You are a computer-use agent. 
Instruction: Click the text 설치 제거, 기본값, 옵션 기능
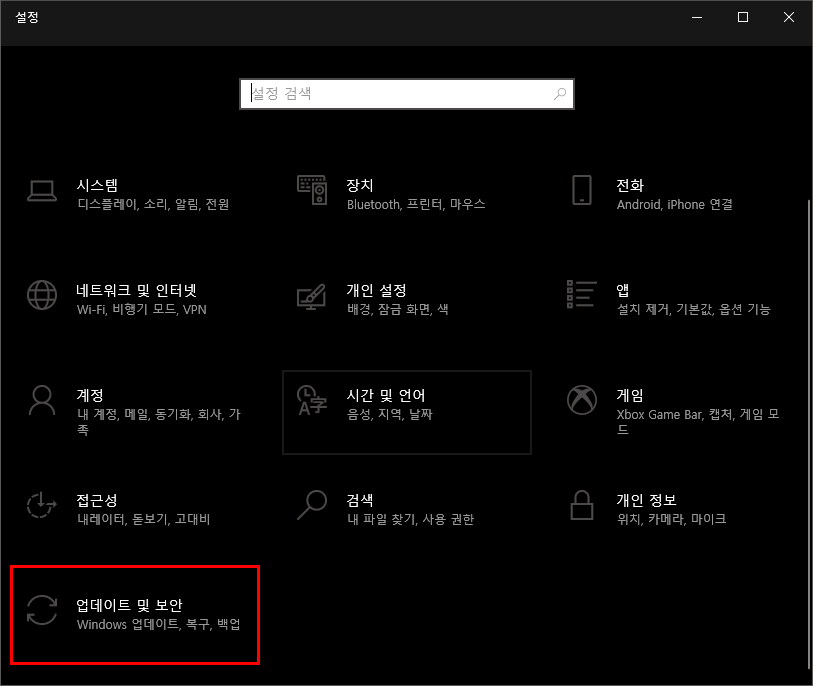point(694,309)
